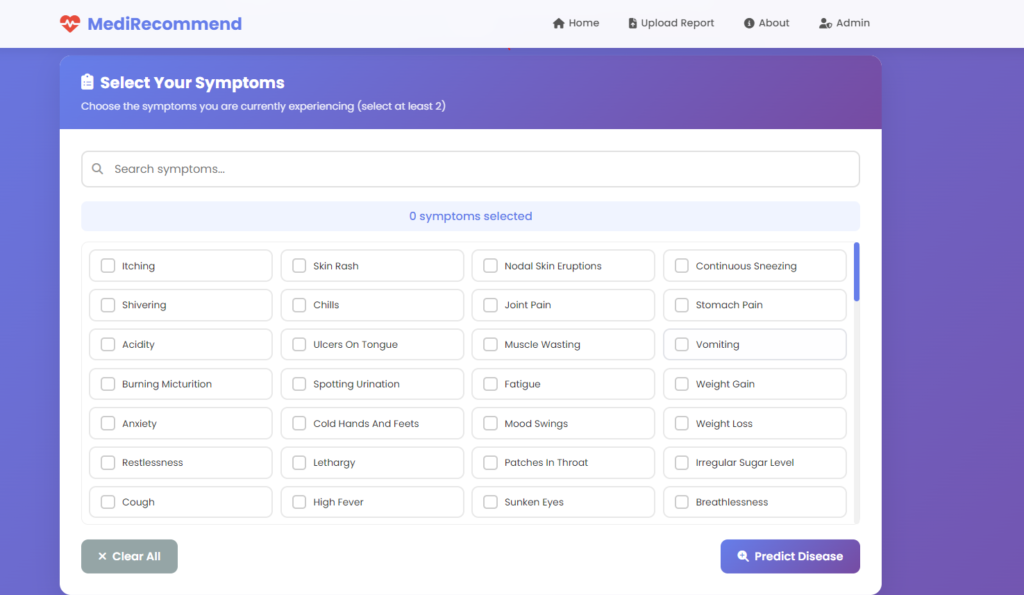Select the Admin user icon
Image resolution: width=1024 pixels, height=595 pixels.
point(826,22)
